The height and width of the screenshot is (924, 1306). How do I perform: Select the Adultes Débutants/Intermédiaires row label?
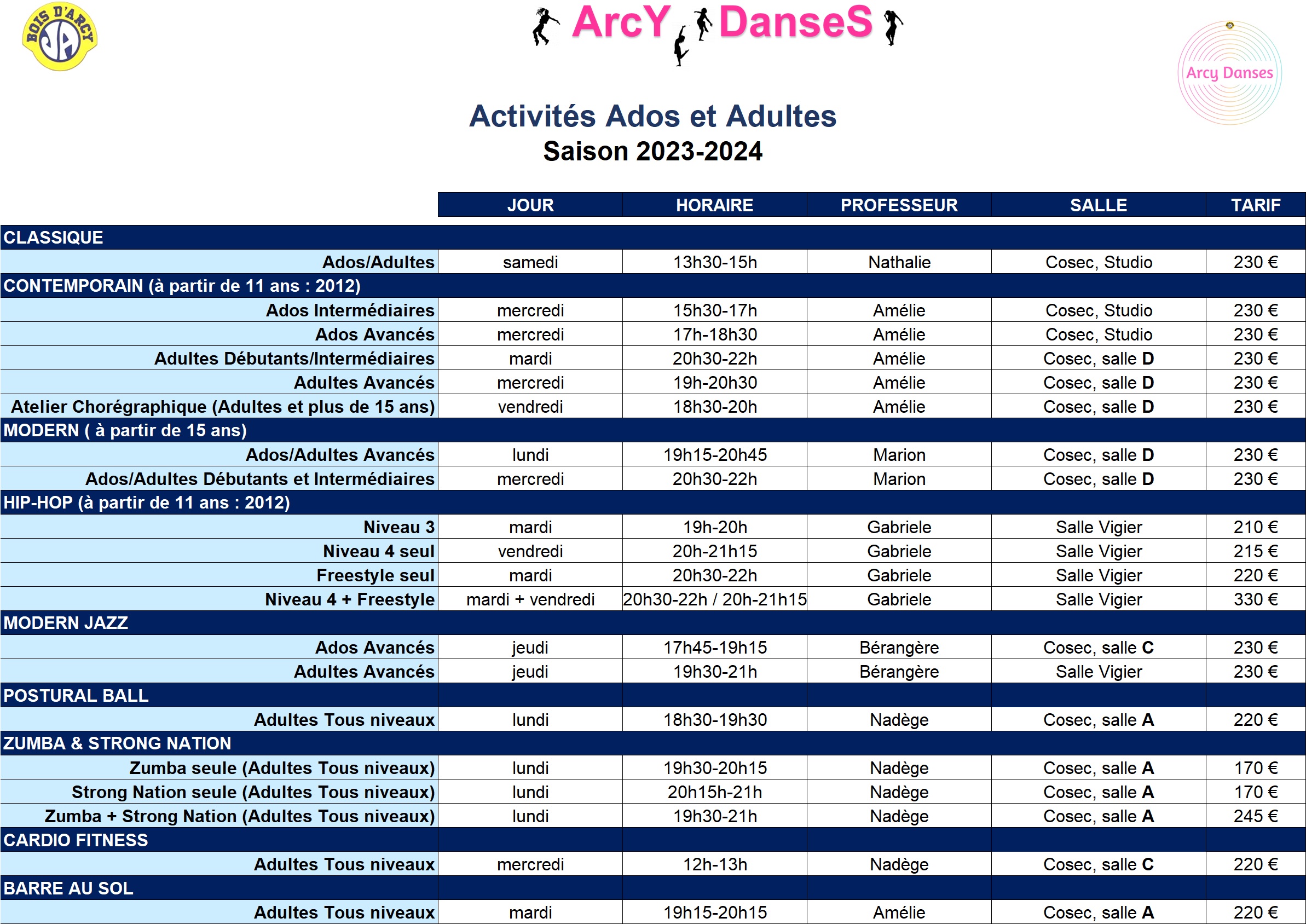(219, 359)
